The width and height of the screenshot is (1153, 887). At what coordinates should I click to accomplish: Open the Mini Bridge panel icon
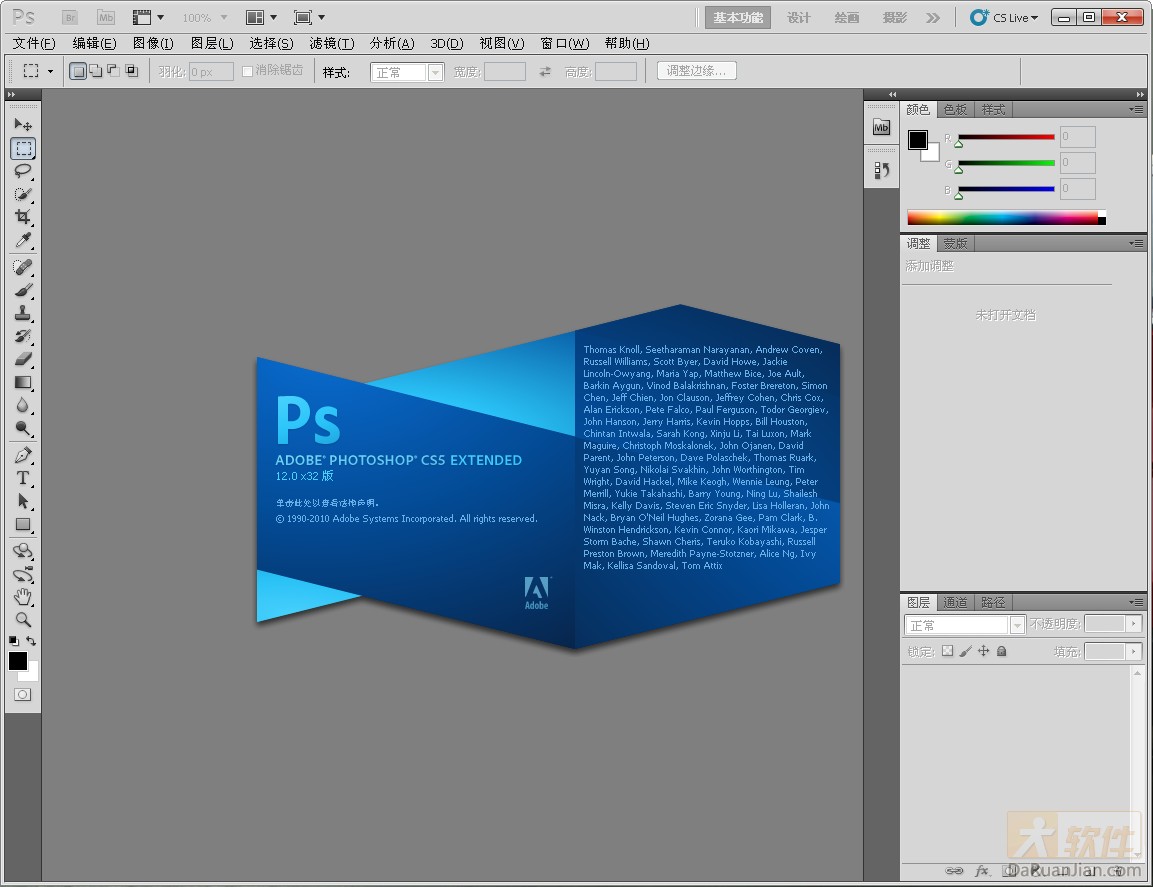pyautogui.click(x=881, y=127)
